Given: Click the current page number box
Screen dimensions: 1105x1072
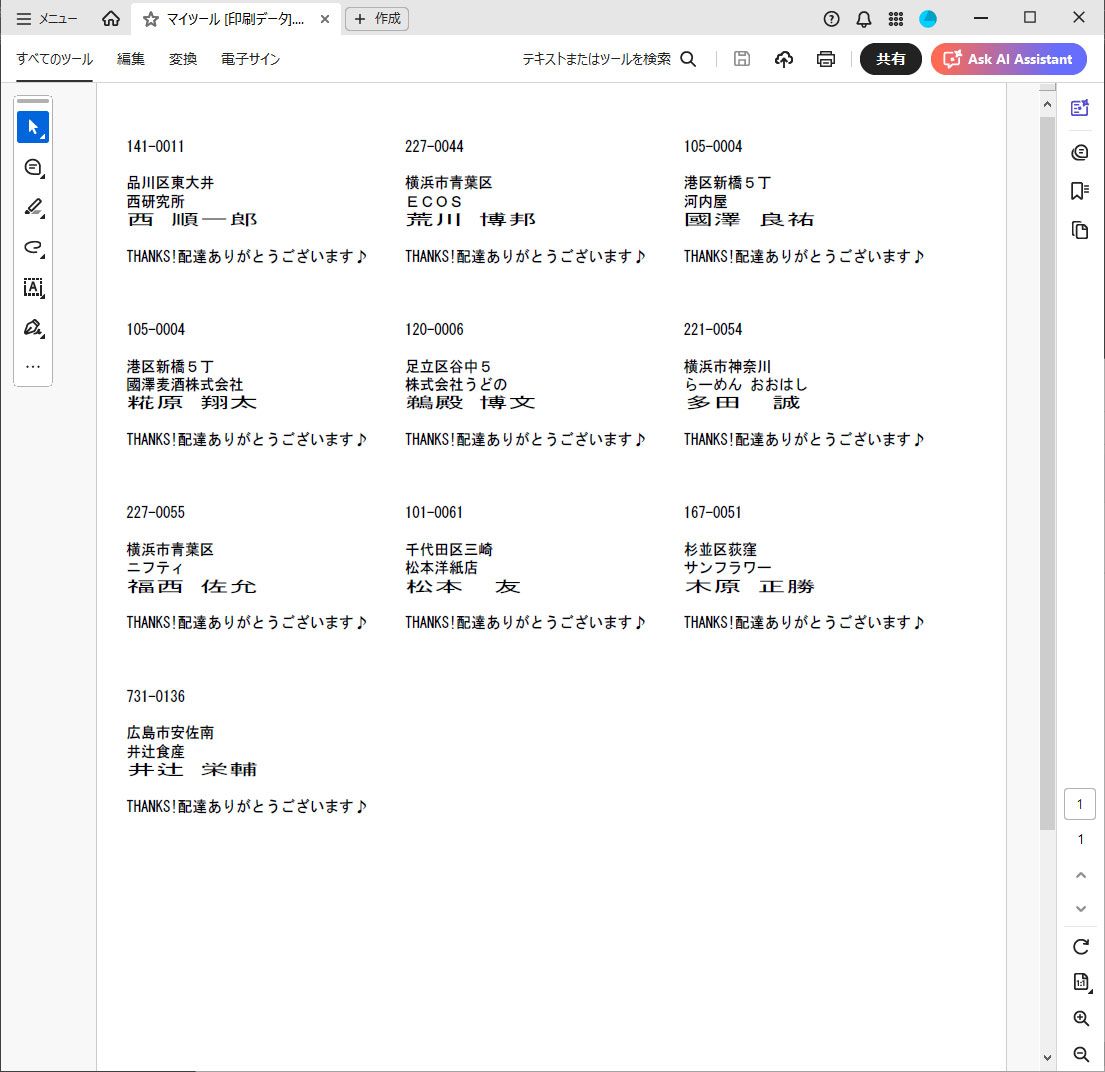Looking at the screenshot, I should click(x=1080, y=804).
